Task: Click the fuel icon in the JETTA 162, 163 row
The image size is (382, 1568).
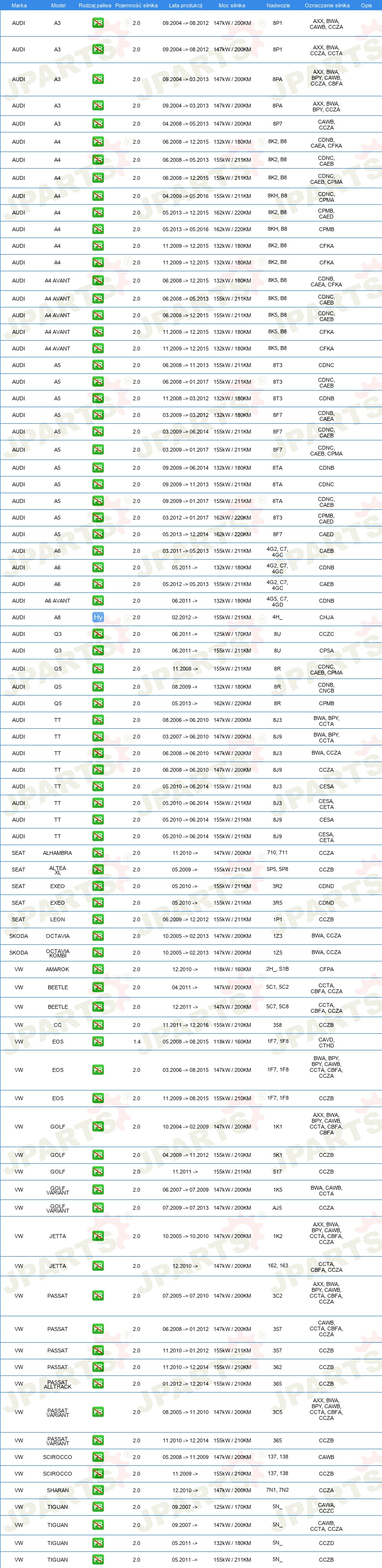Action: coord(98,1265)
